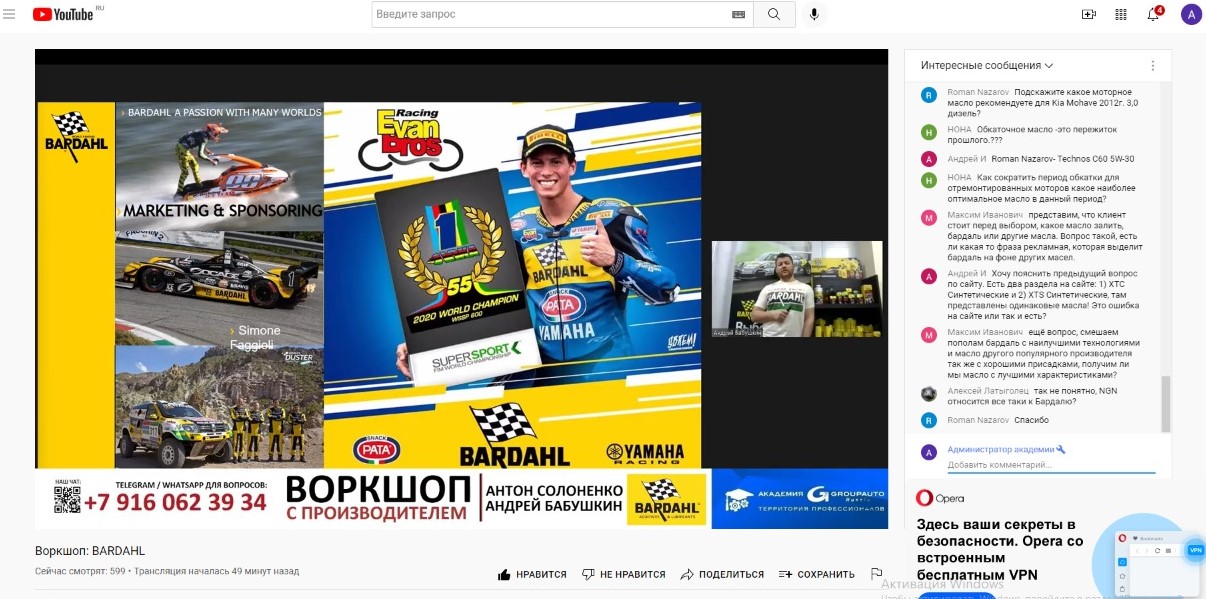The height and width of the screenshot is (599, 1206).
Task: Expand the chat mode dropdown 'Интересные сообщения'
Action: click(x=987, y=66)
